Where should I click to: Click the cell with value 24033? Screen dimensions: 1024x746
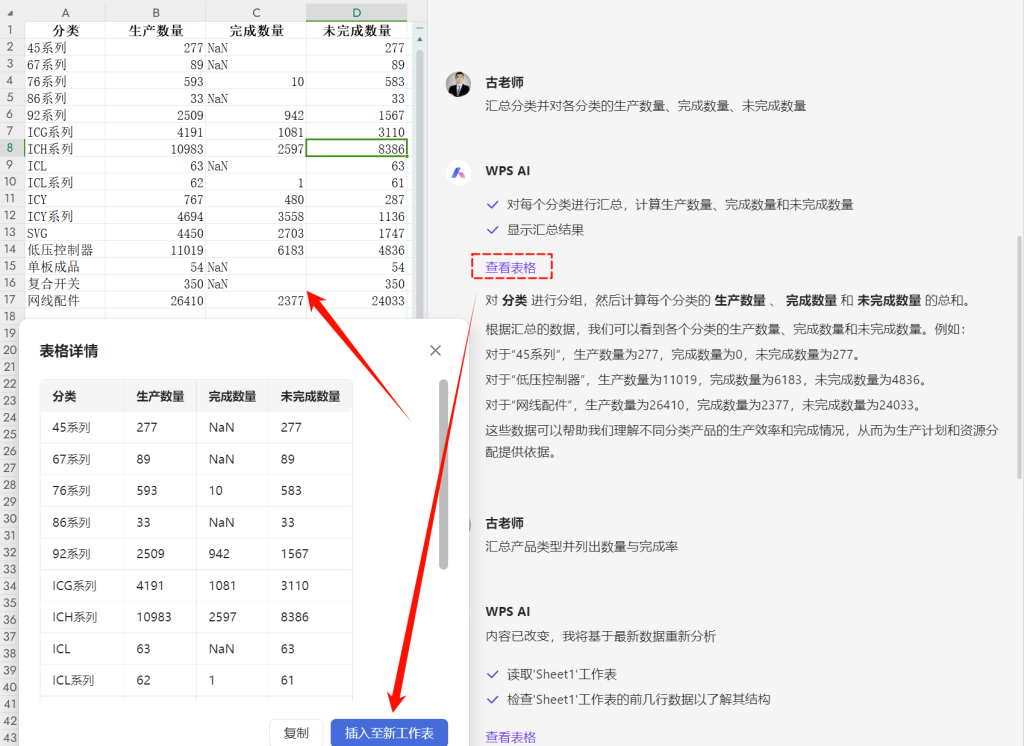tap(357, 300)
